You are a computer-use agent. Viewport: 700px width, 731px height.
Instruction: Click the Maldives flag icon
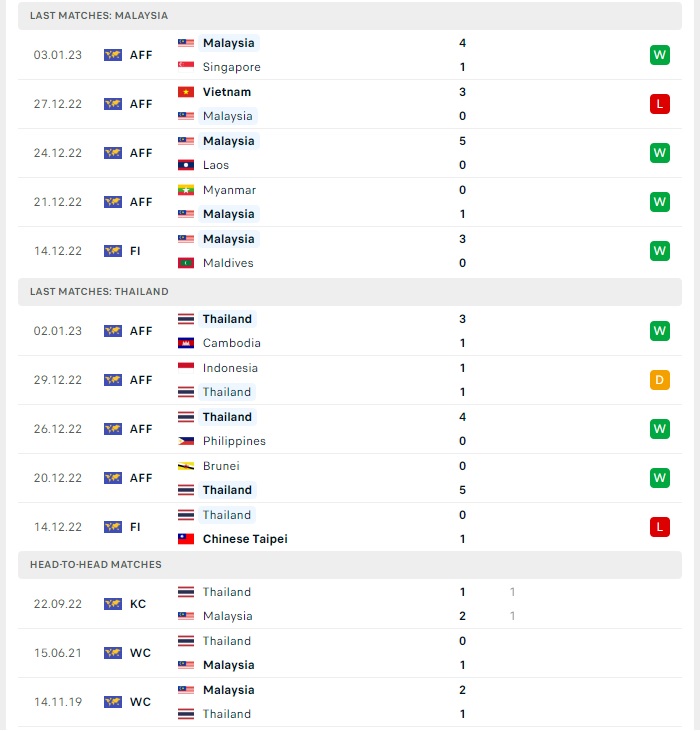point(185,263)
